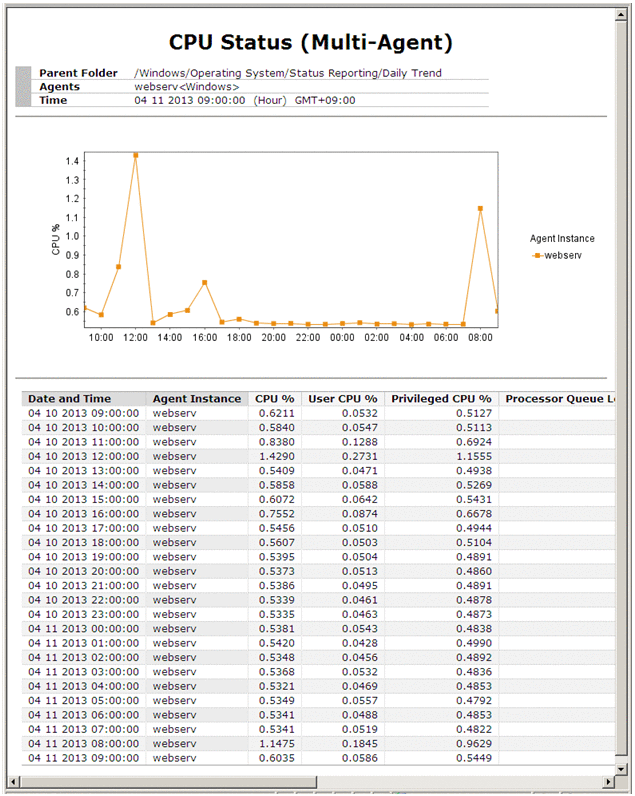Click the CPU % column header
Viewport: 635px width, 796px height.
pos(274,399)
